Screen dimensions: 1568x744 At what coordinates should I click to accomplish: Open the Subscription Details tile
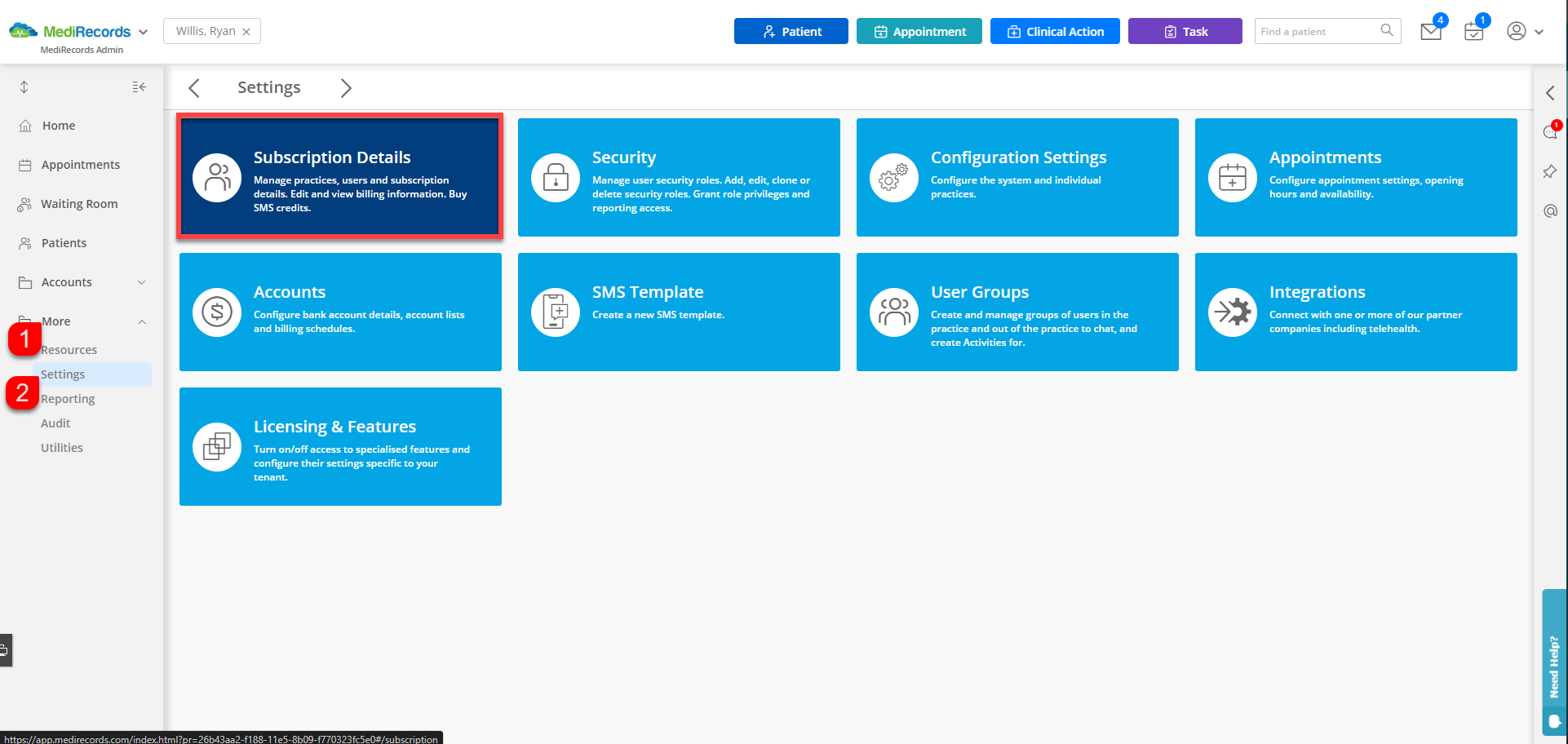tap(340, 177)
